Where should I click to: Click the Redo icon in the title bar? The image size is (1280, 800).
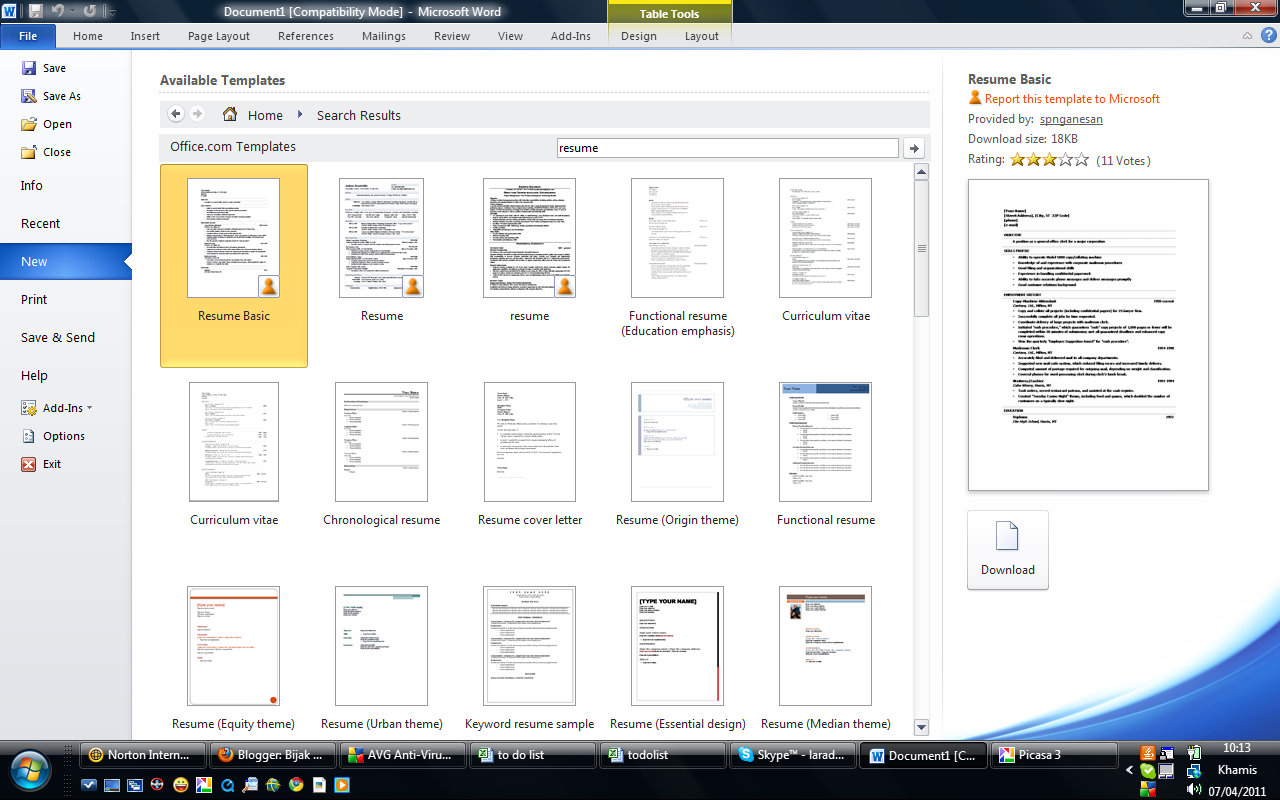(x=90, y=11)
